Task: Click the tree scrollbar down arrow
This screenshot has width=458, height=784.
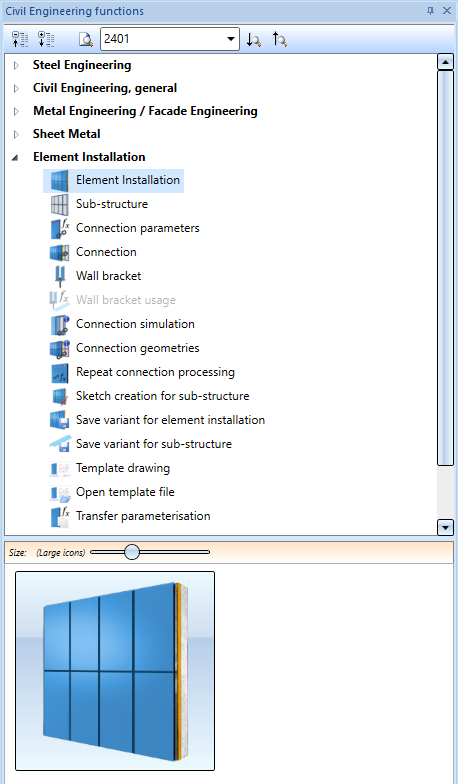Action: tap(445, 527)
